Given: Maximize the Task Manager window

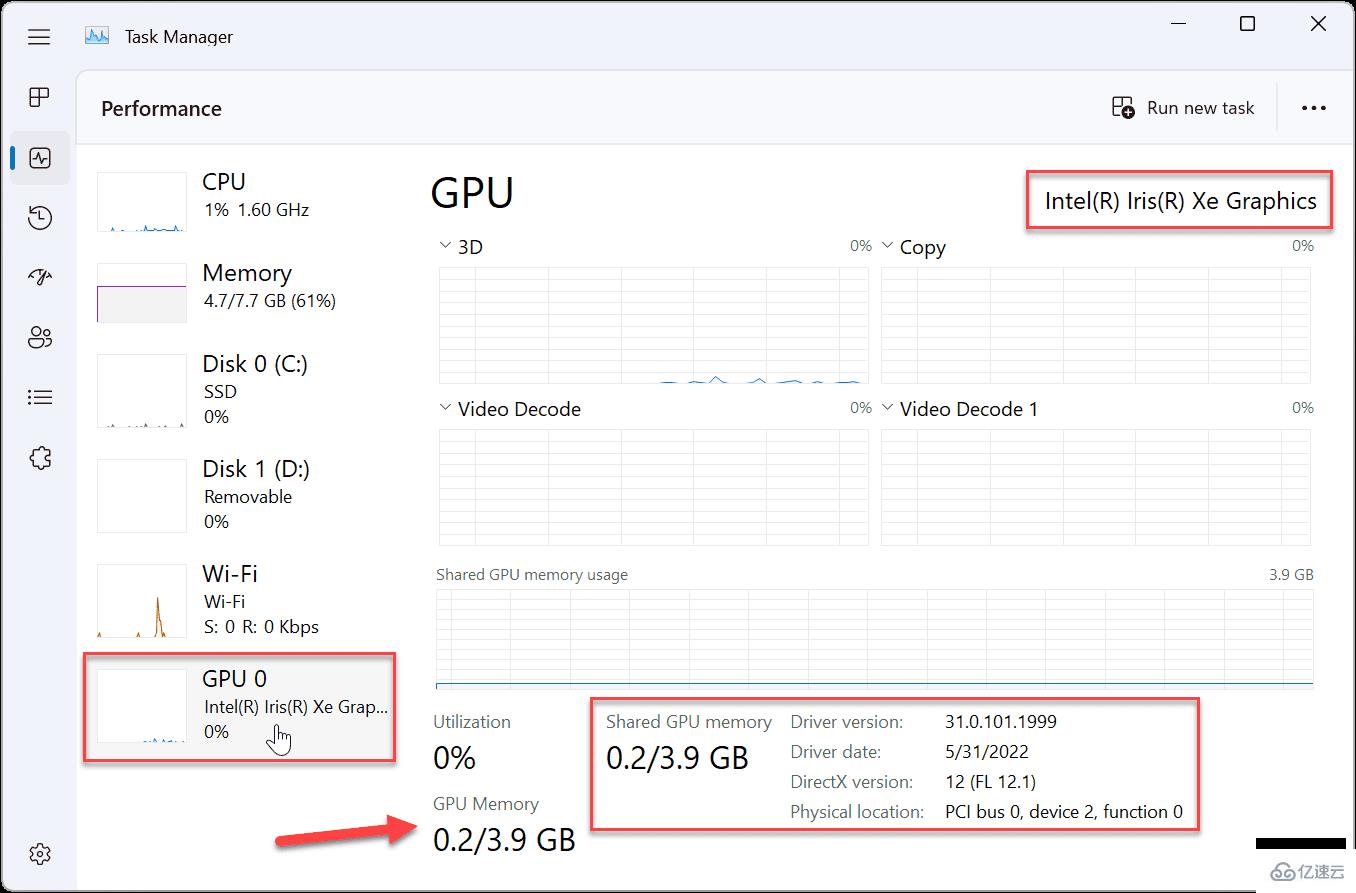Looking at the screenshot, I should [x=1247, y=24].
